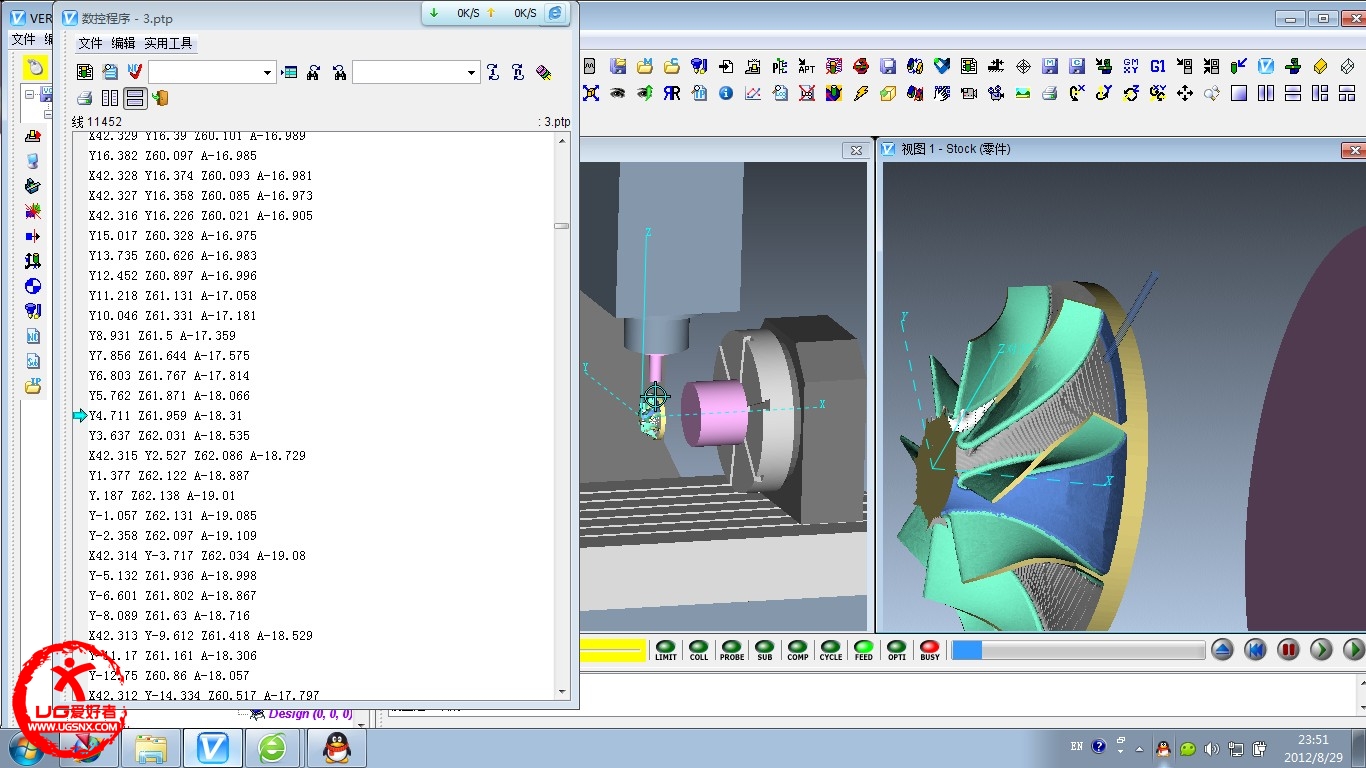
Task: Click the G1 toolbar icon
Action: coord(1158,66)
